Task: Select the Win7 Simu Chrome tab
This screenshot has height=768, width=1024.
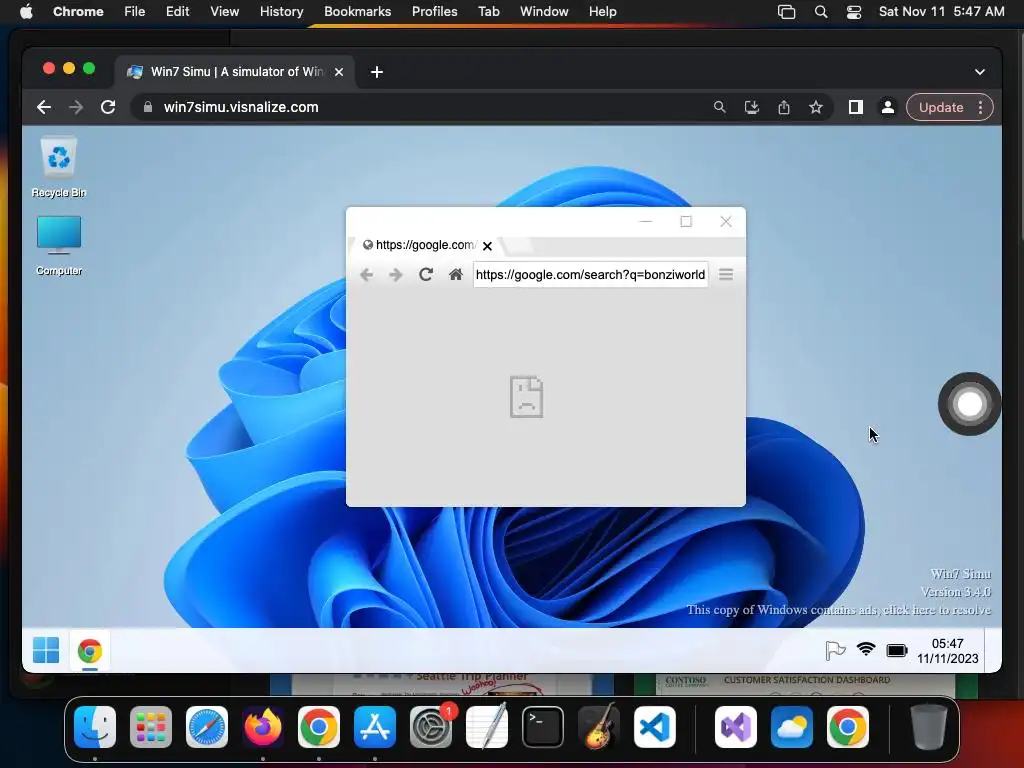Action: 235,72
